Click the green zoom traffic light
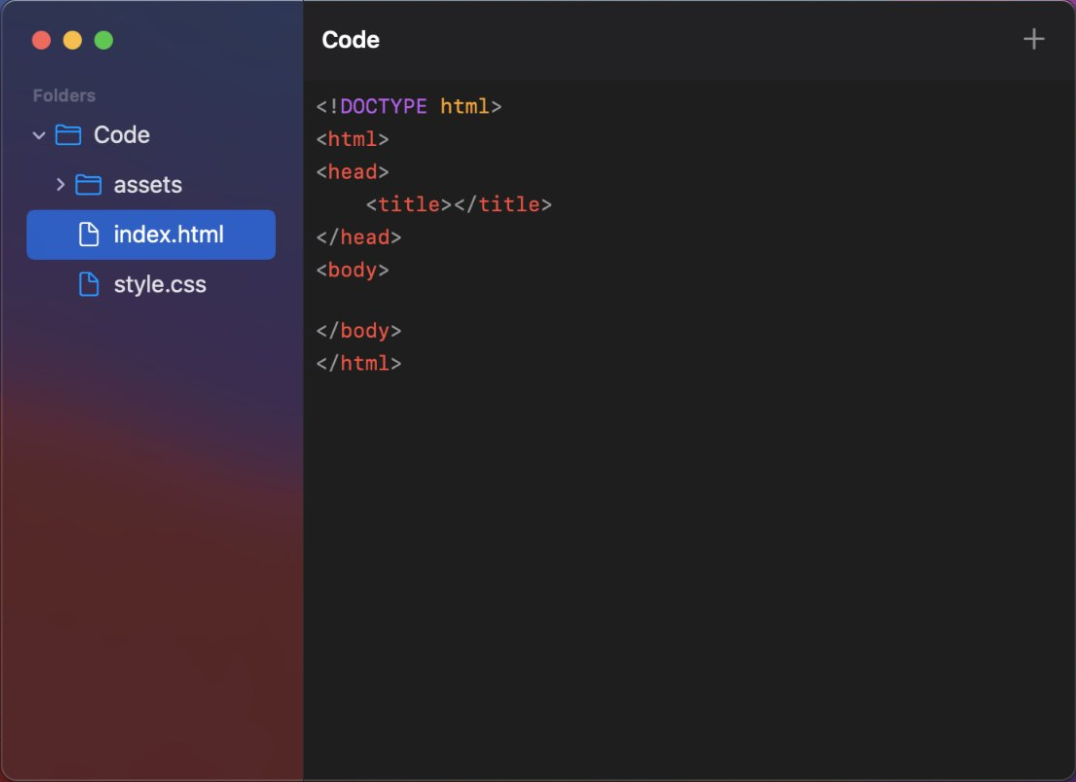Screen dimensions: 1076x782 [x=103, y=39]
